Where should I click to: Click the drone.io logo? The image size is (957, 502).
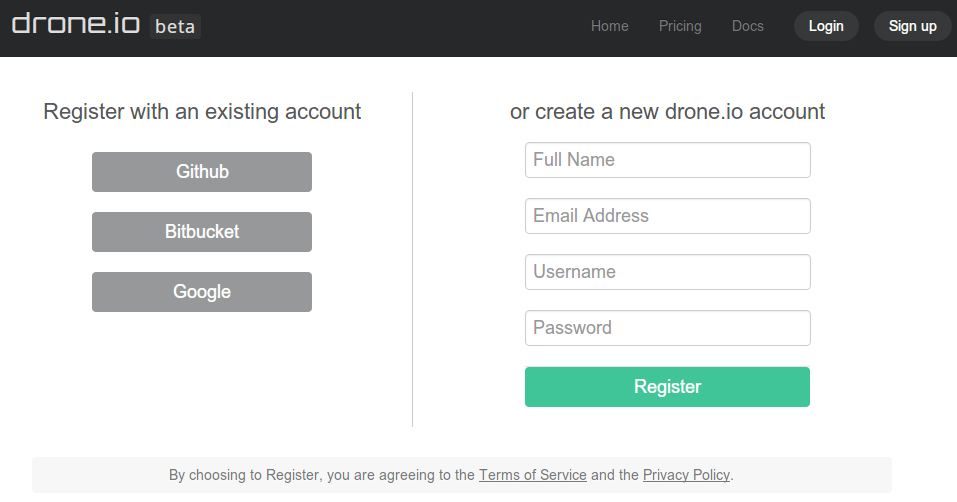(x=76, y=25)
